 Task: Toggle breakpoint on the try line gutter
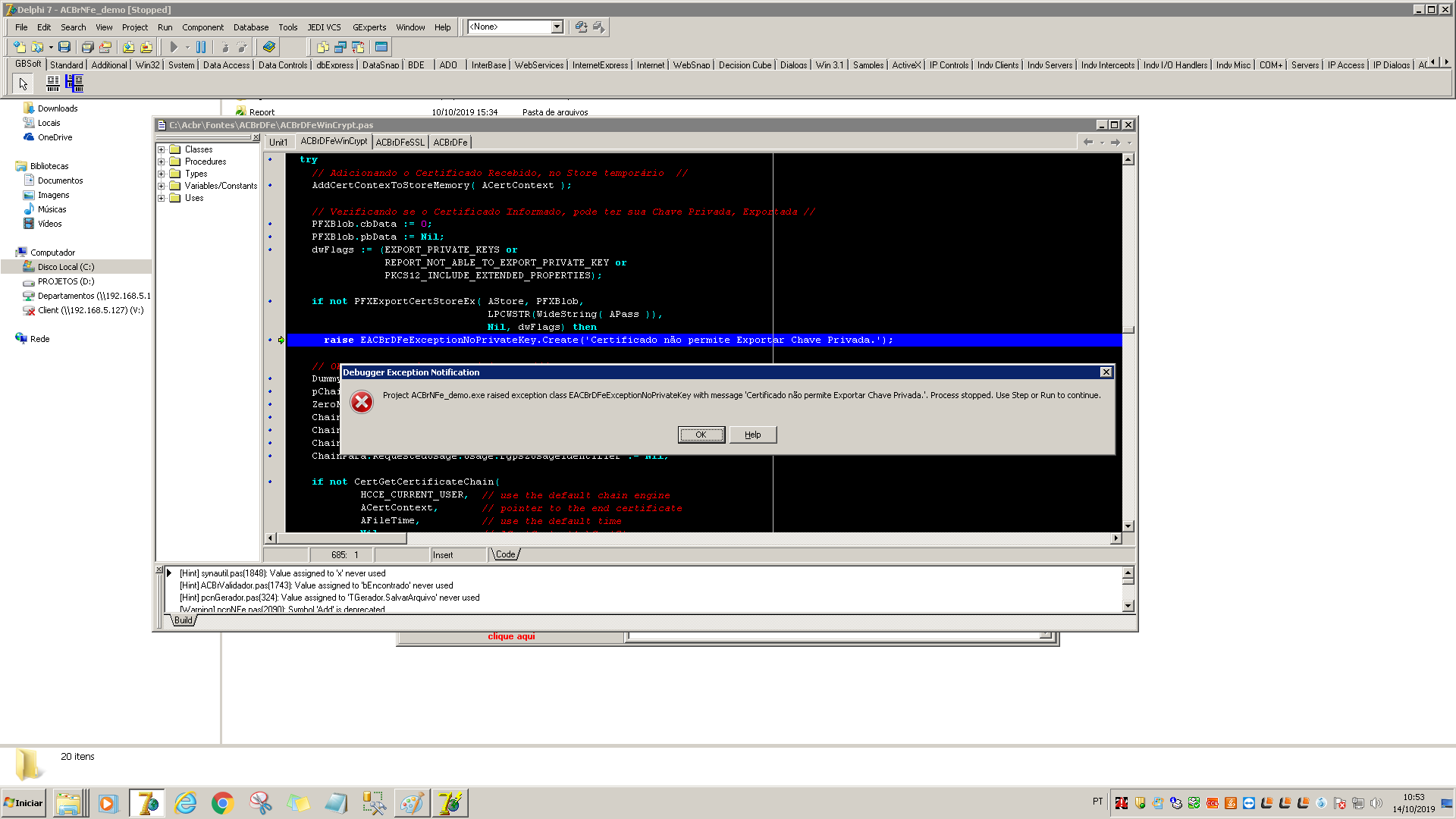(270, 159)
